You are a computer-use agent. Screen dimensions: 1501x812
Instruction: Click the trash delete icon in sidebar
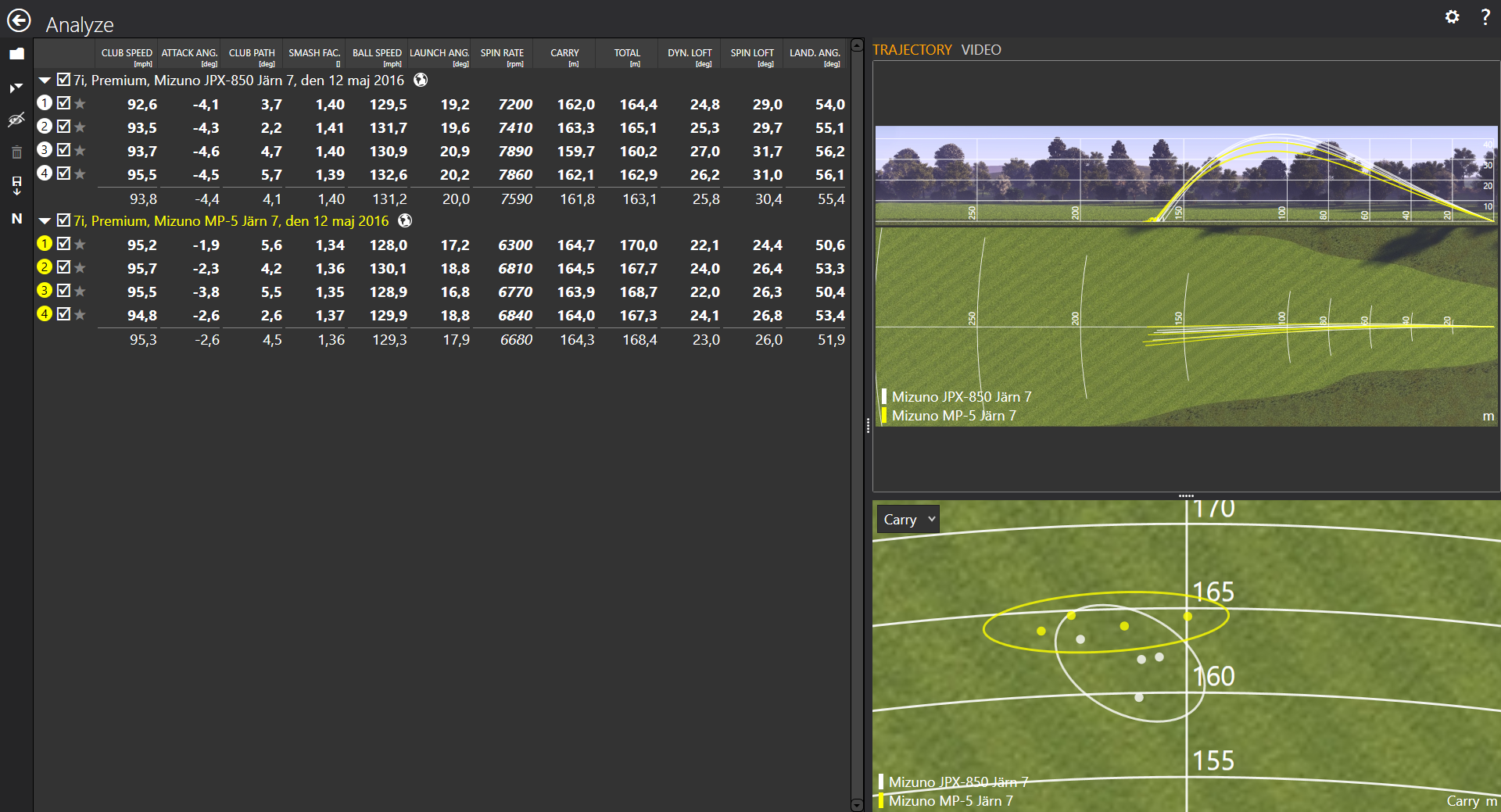16,152
